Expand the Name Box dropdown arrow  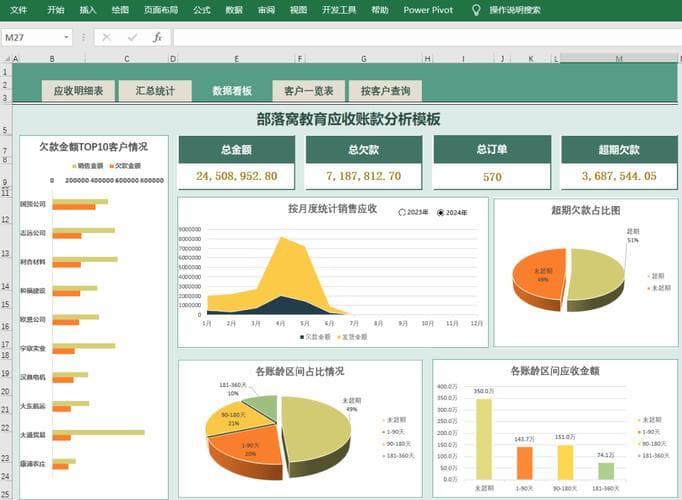click(x=66, y=37)
